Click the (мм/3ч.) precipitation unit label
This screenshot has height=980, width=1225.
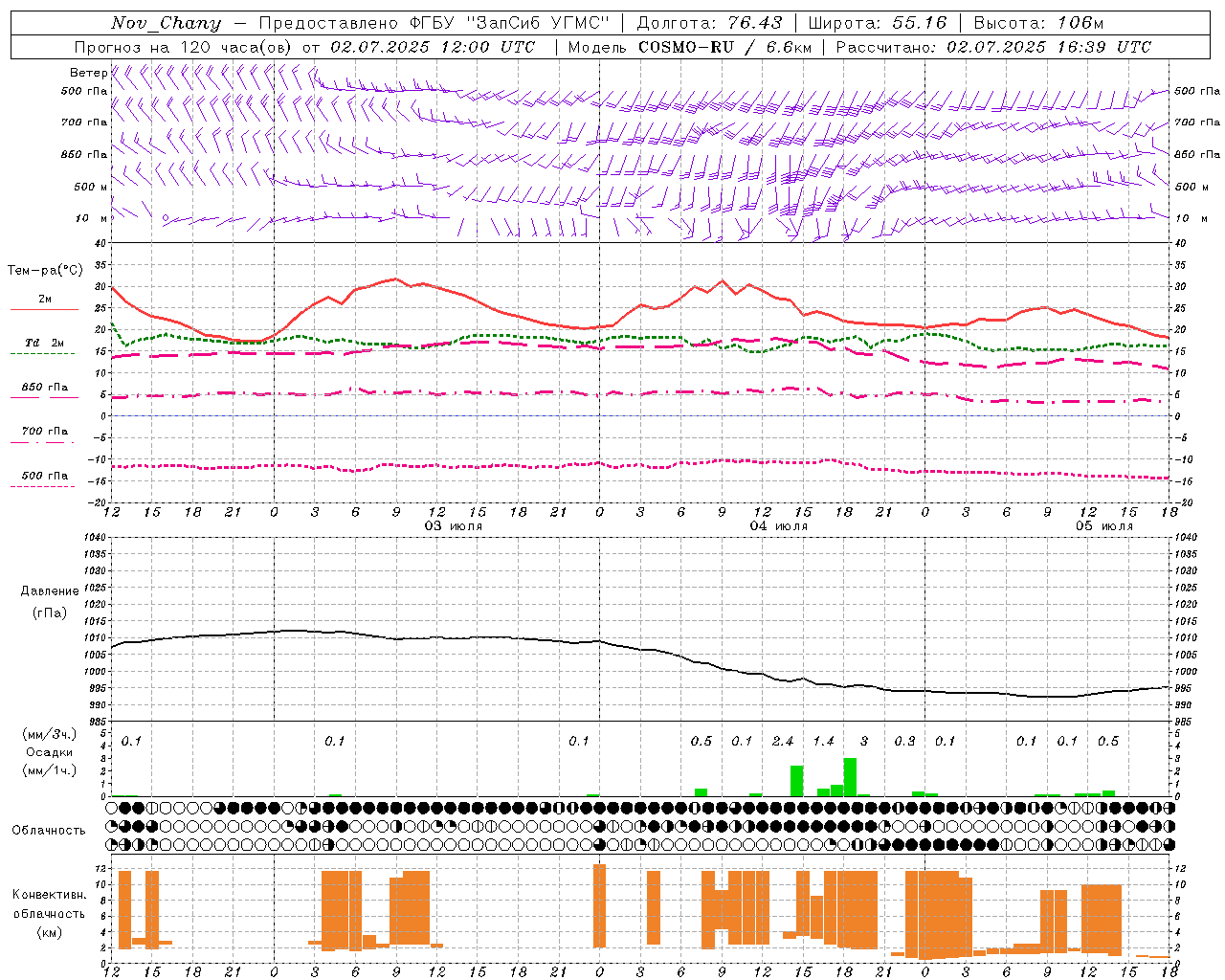click(50, 734)
